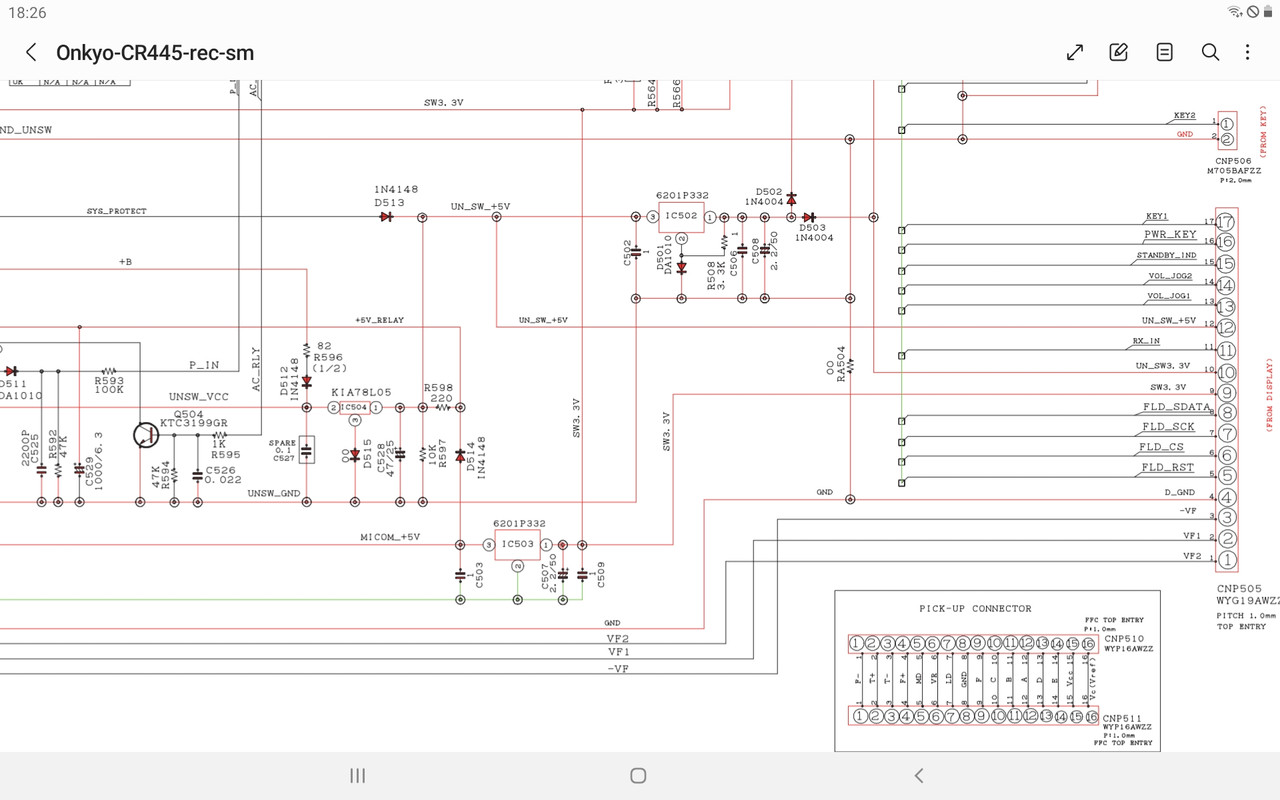Select the +5V_RELAY net label
Screen dimensions: 1280x800
379,320
